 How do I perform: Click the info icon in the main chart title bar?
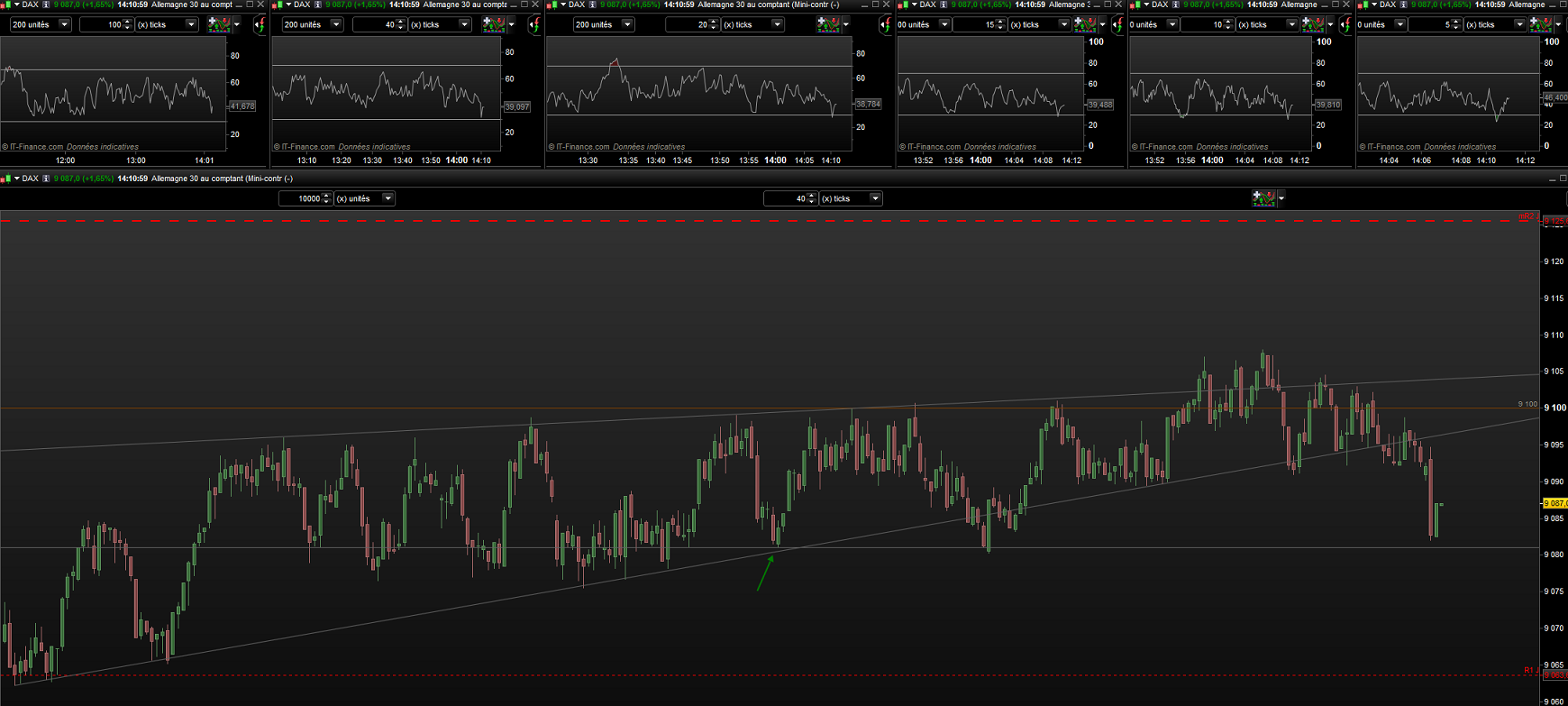point(46,179)
